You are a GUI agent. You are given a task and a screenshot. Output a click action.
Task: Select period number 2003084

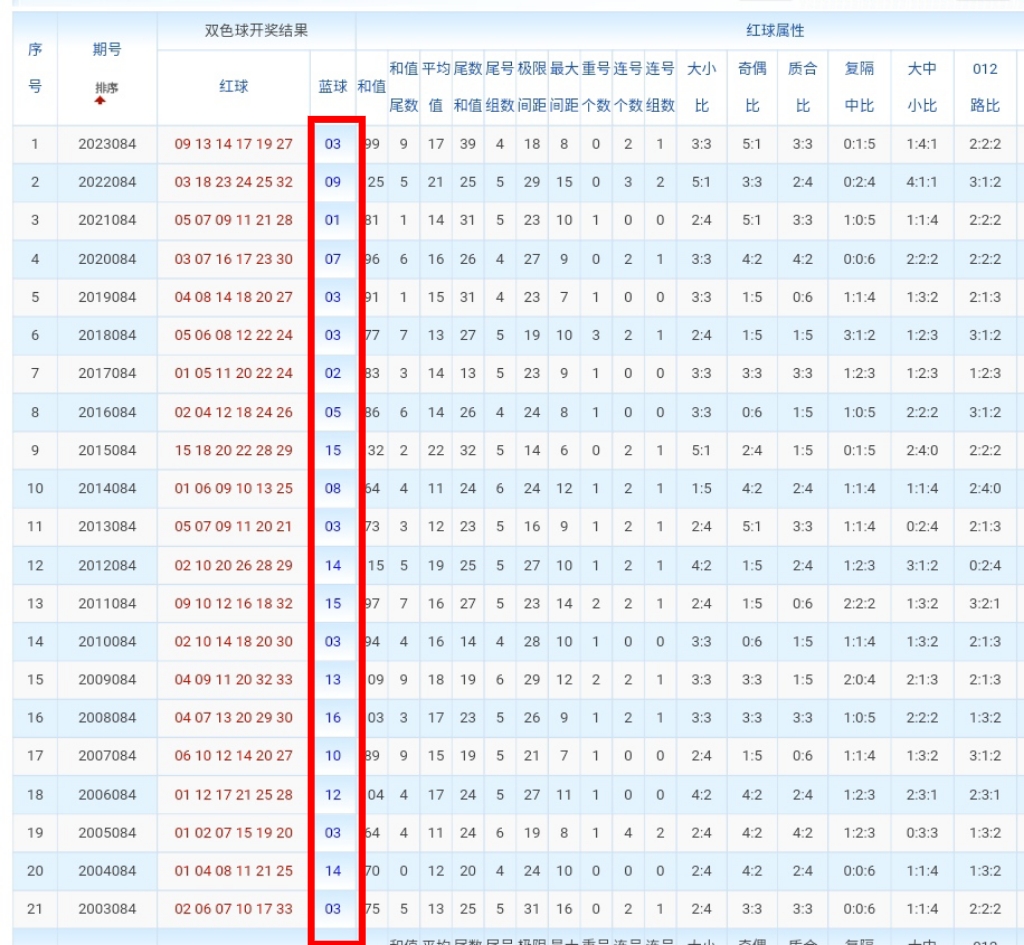click(x=107, y=908)
